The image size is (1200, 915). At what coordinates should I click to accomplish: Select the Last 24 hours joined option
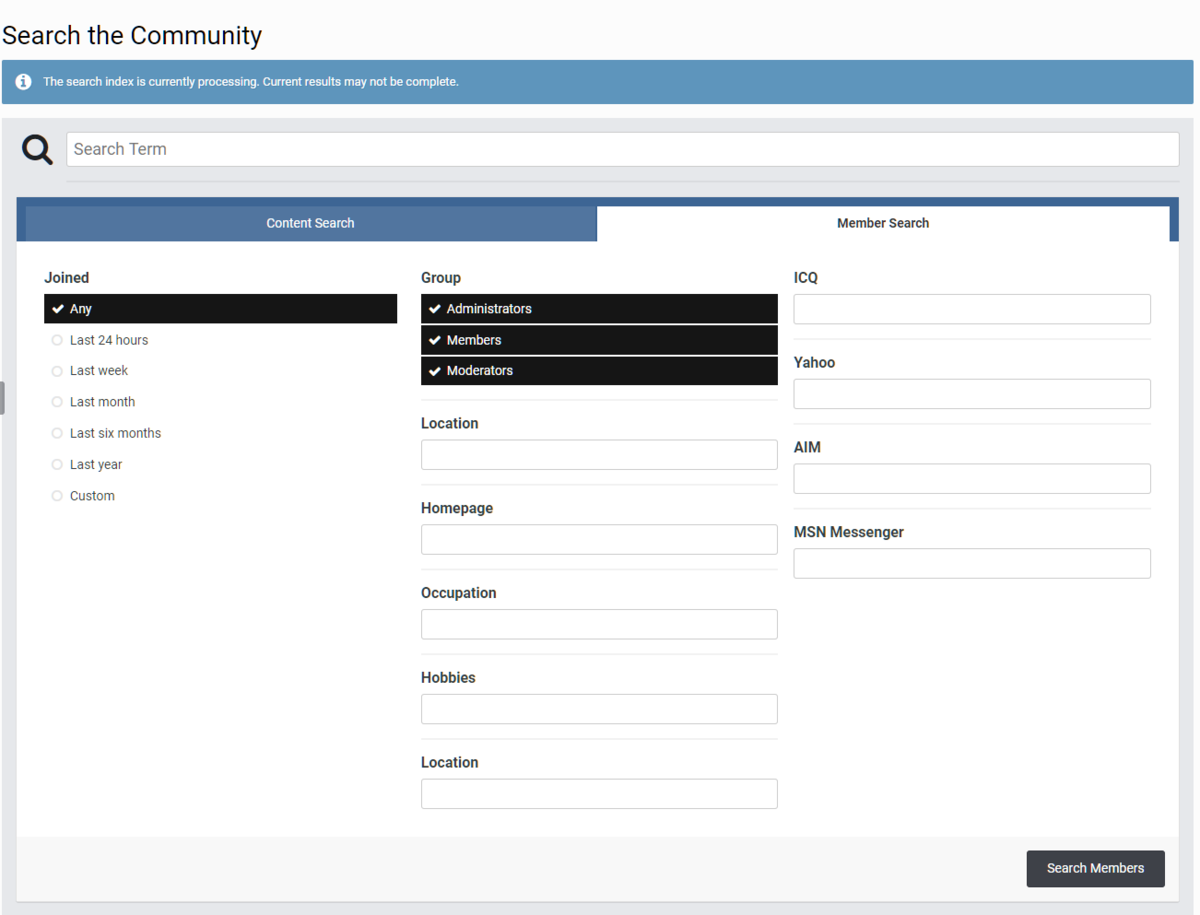[108, 339]
